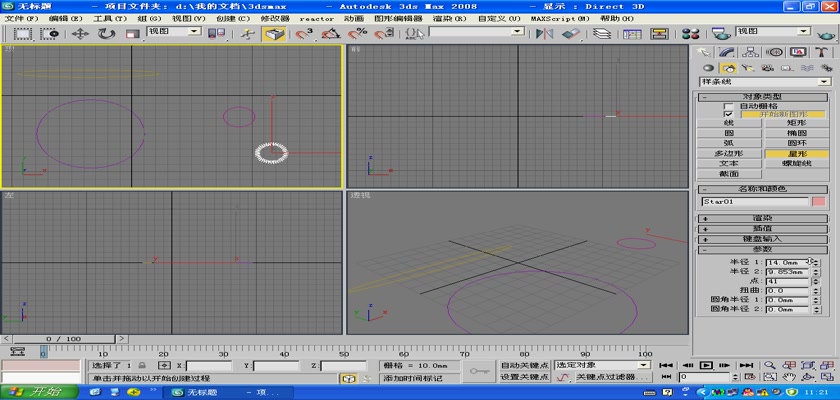Viewport: 840px width, 400px height.
Task: Select the Lights category icon
Action: tap(748, 68)
